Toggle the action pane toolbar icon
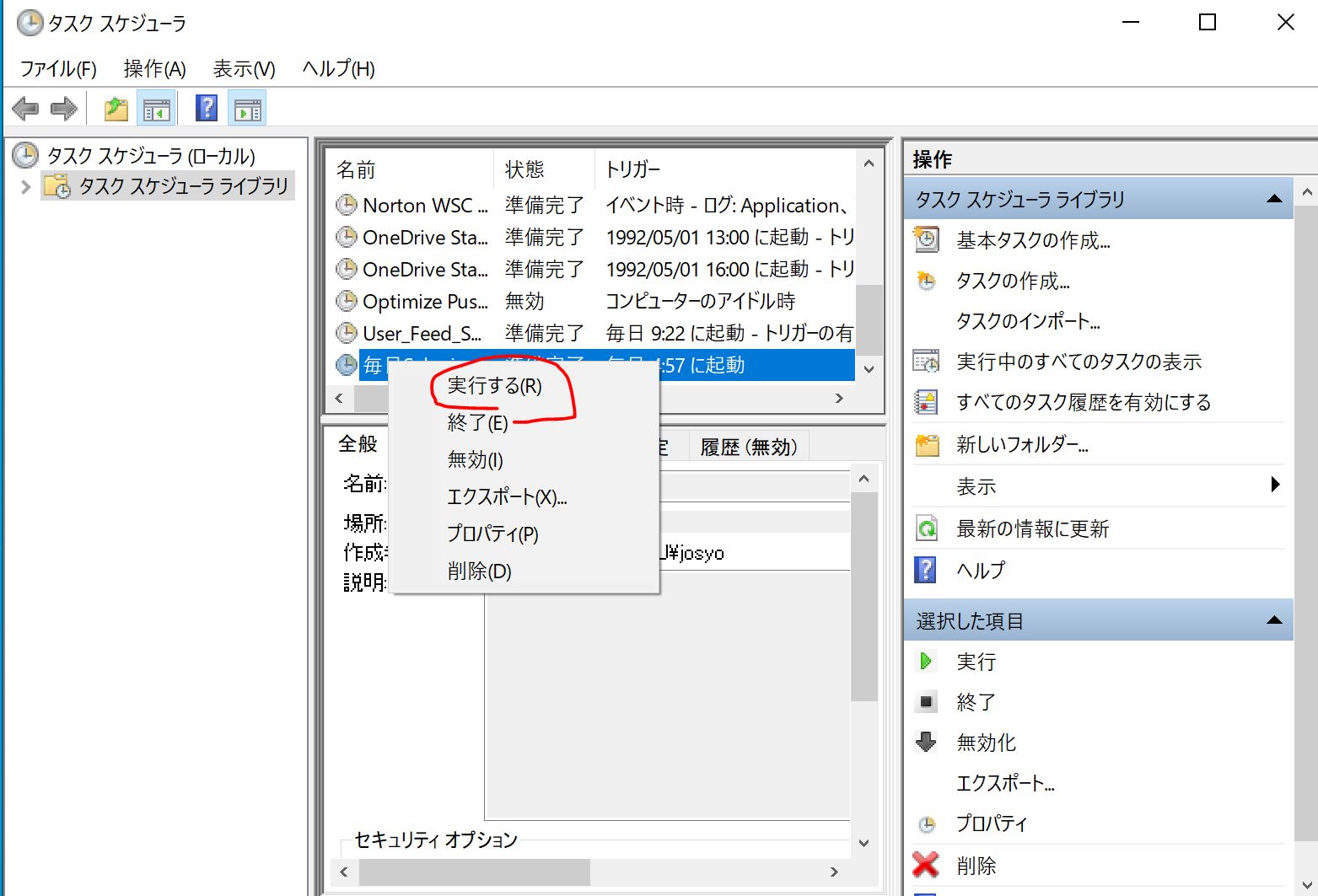This screenshot has height=896, width=1318. click(x=248, y=109)
